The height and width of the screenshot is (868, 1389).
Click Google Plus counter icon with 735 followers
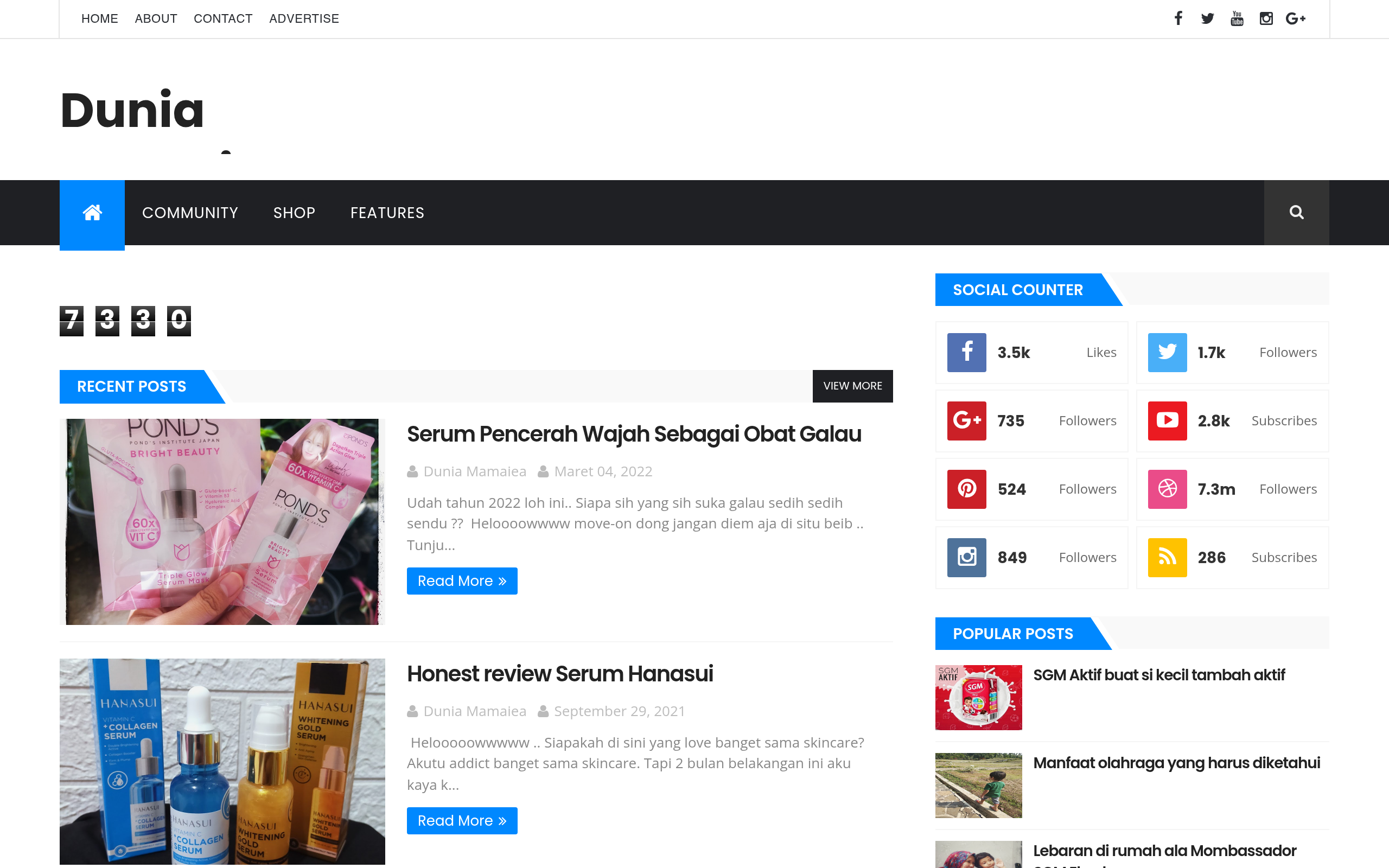pyautogui.click(x=966, y=420)
